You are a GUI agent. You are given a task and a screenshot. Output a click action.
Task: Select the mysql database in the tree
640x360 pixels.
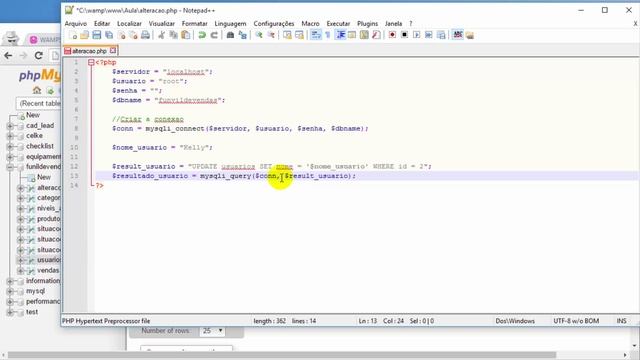pyautogui.click(x=36, y=291)
